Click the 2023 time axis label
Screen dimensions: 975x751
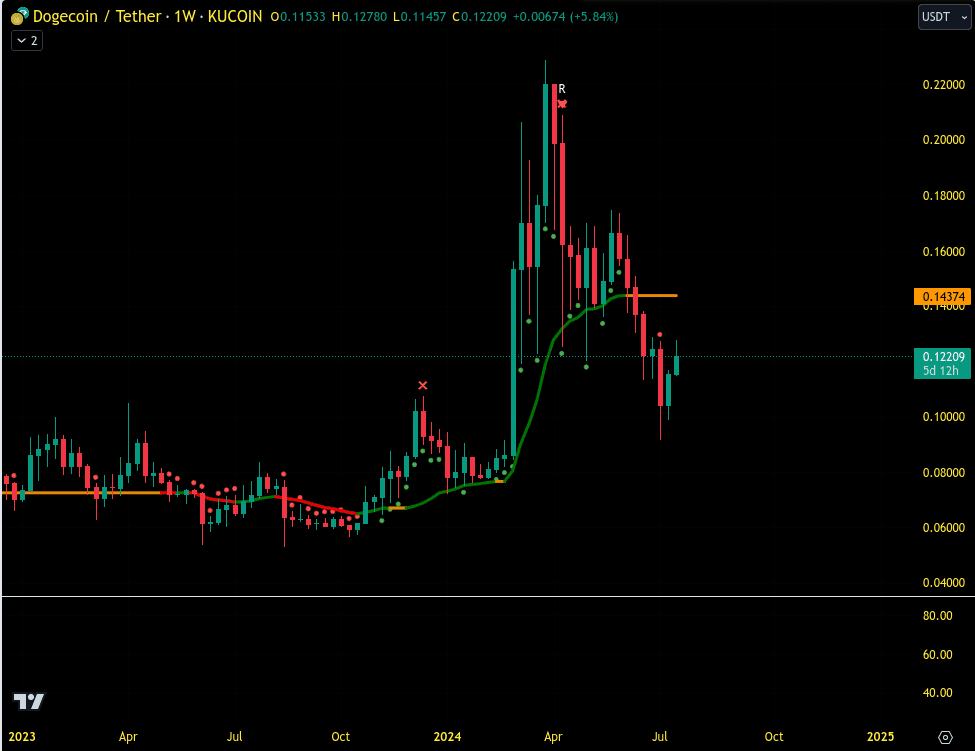coord(22,737)
